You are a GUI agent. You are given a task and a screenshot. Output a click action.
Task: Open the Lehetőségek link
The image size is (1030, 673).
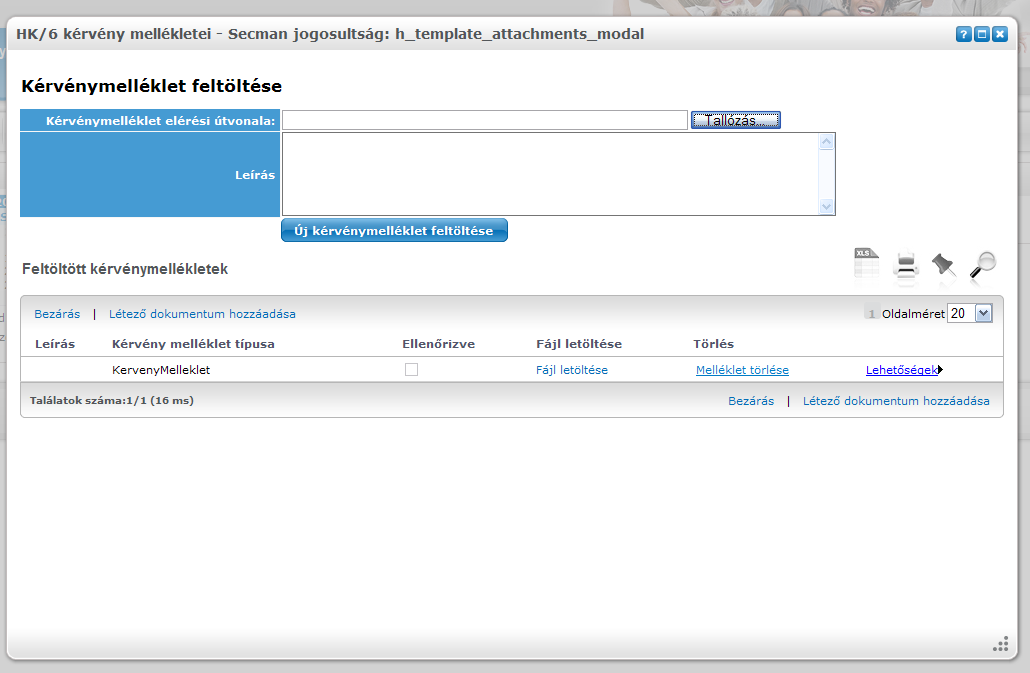point(901,370)
